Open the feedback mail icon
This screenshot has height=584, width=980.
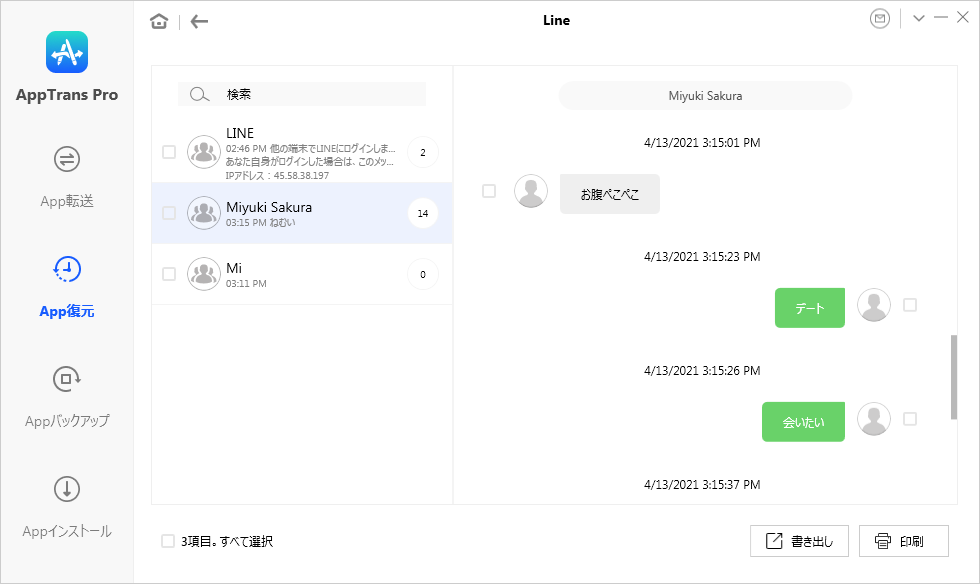click(x=880, y=19)
